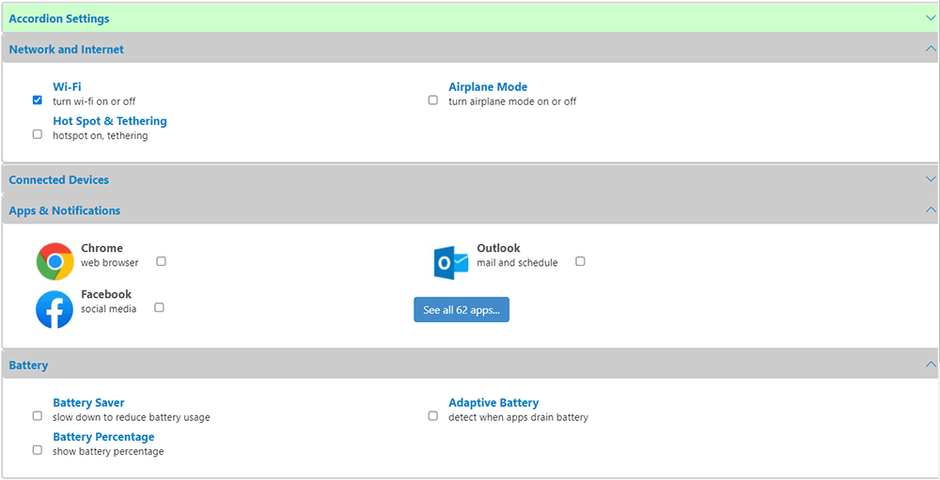Click the Chrome app icon

[55, 262]
